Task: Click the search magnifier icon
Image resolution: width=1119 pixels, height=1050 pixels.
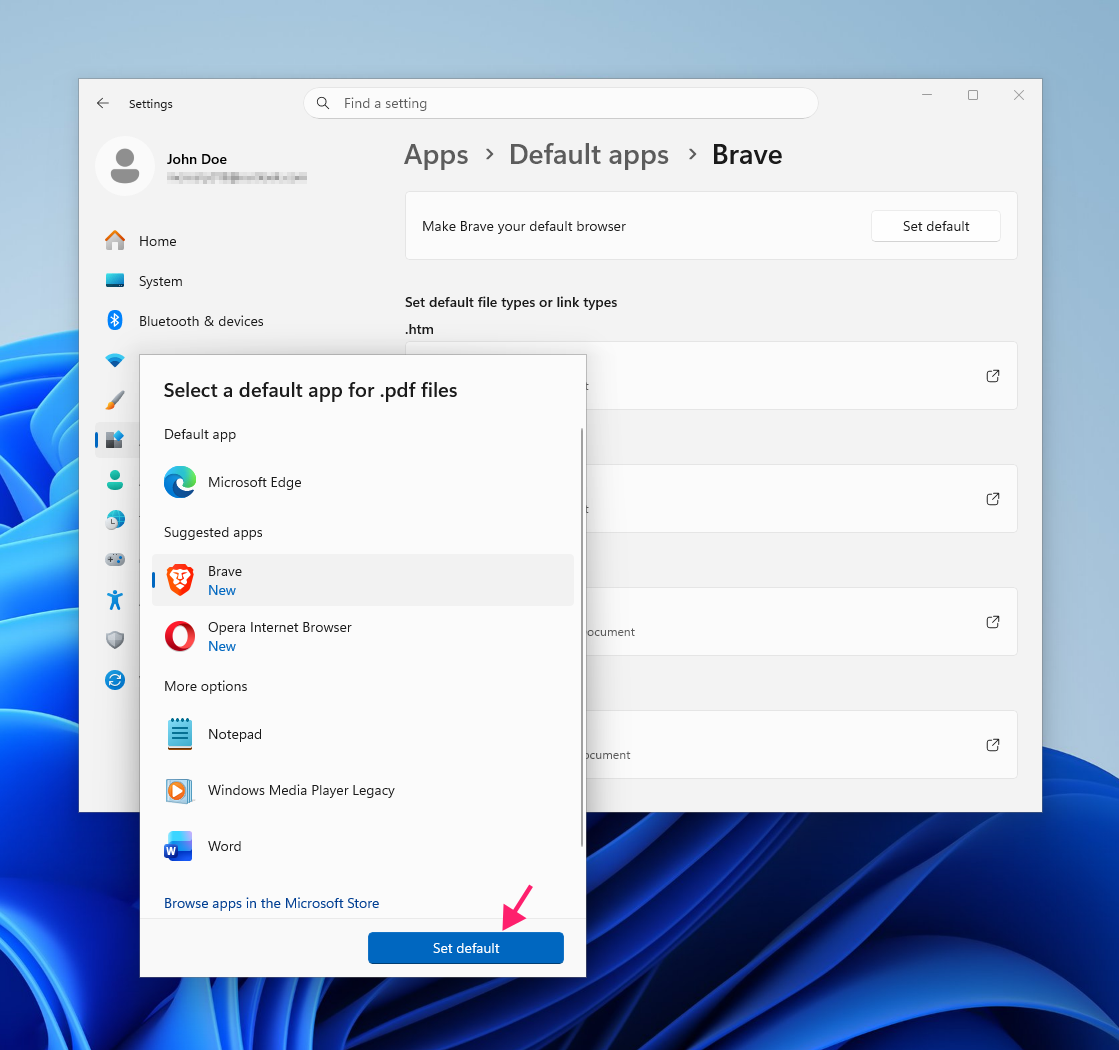Action: coord(323,104)
